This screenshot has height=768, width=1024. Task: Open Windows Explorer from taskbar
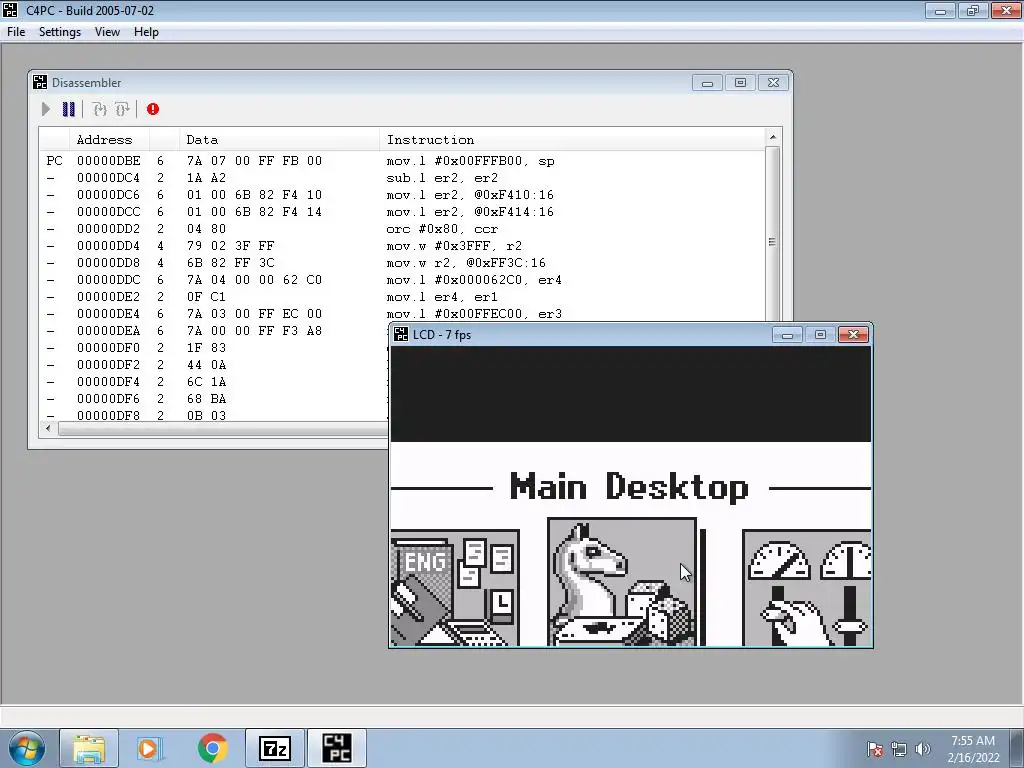coord(89,748)
